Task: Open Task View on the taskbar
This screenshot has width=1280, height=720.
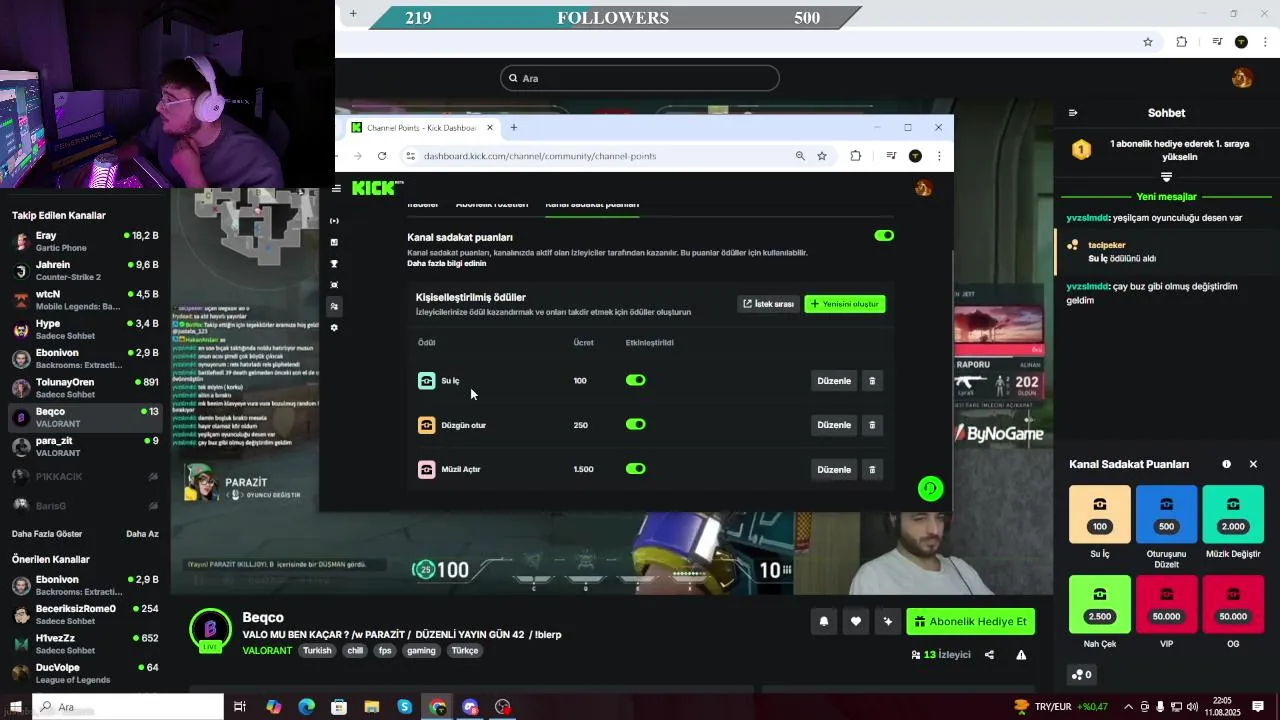Action: (240, 707)
